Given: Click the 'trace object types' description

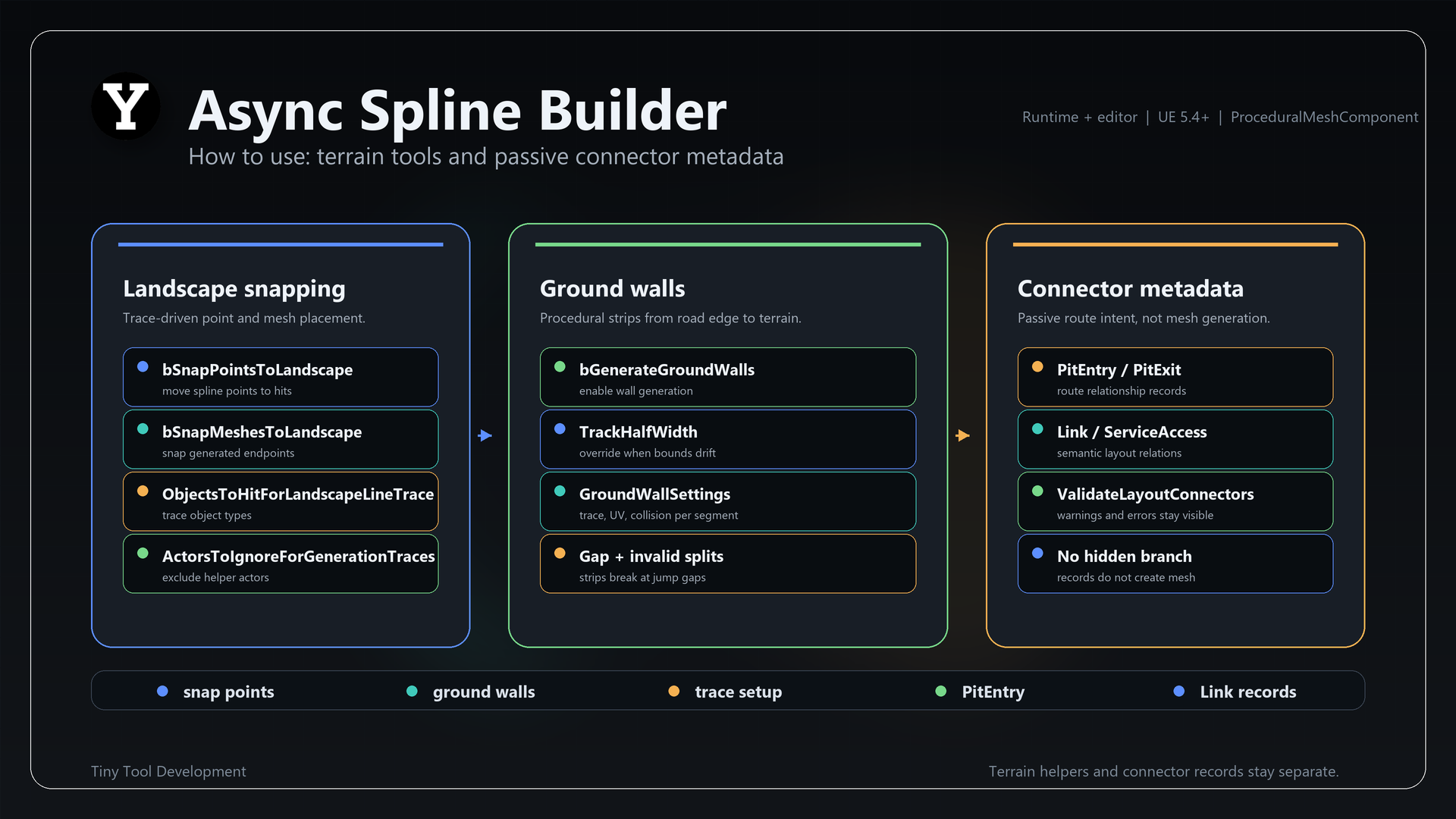Looking at the screenshot, I should coord(207,515).
